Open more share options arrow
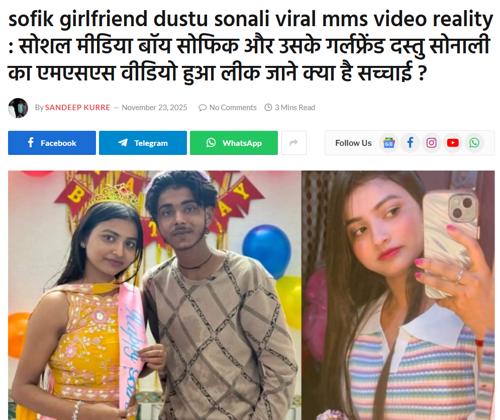The height and width of the screenshot is (420, 500). point(294,143)
